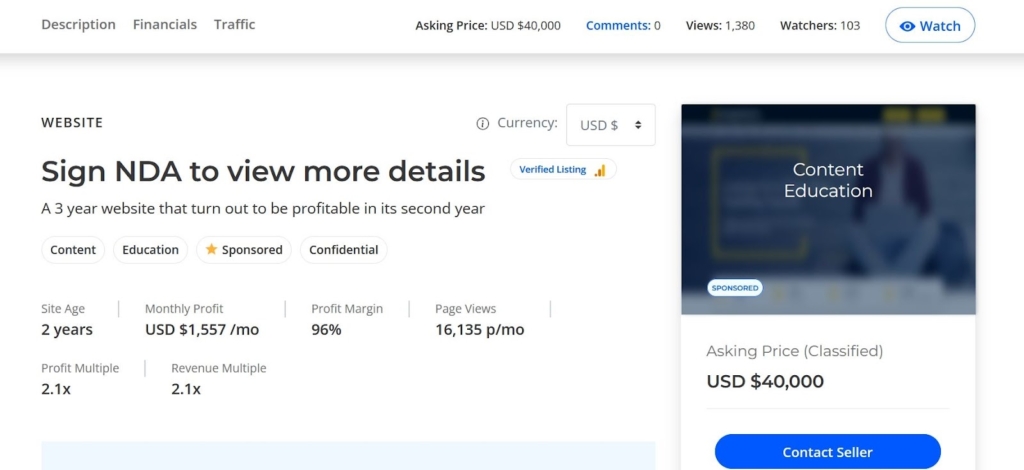Switch to the Description tab

pos(78,24)
